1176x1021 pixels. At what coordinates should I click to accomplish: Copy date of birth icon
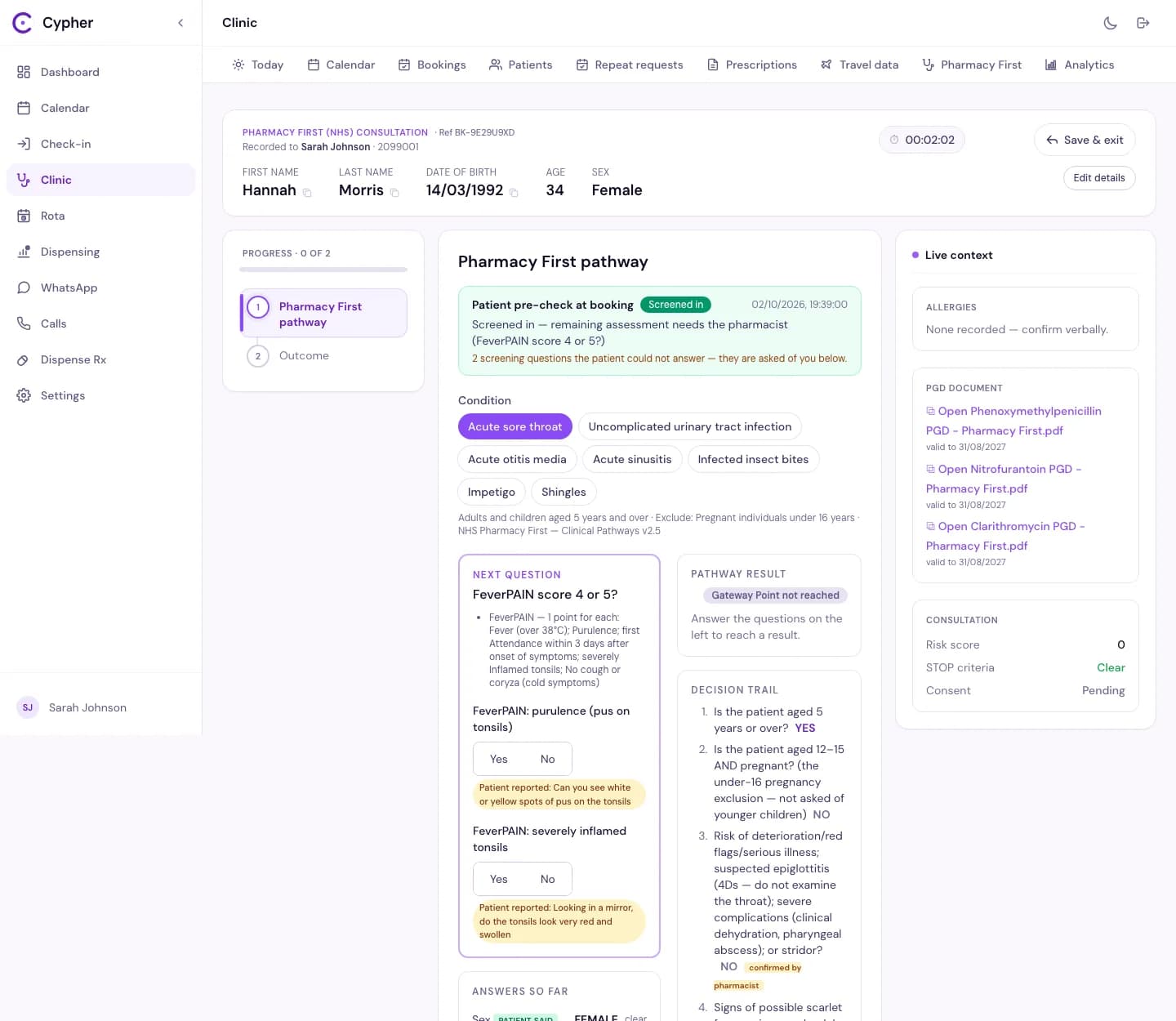(514, 193)
